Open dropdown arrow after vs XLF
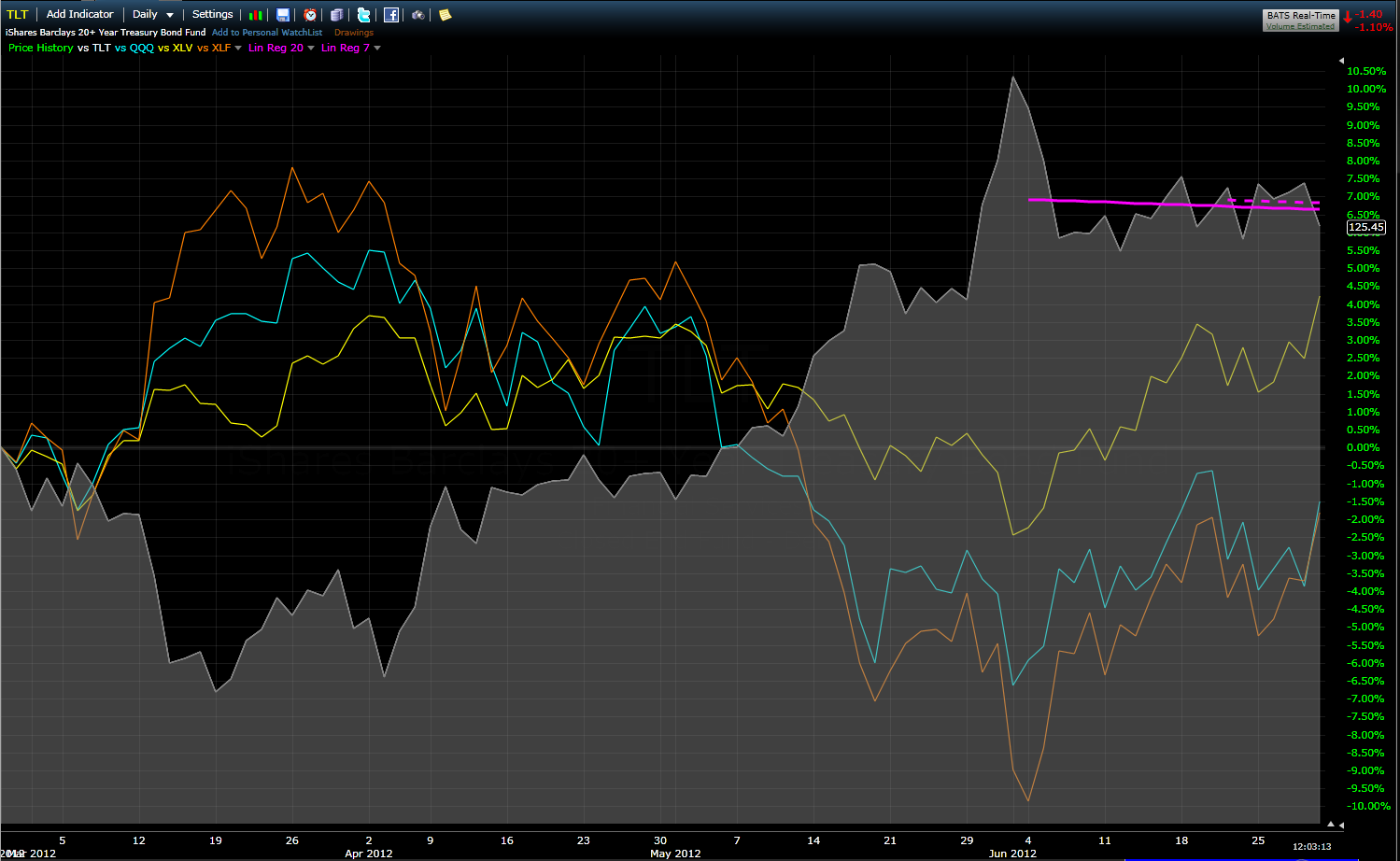 click(x=238, y=48)
